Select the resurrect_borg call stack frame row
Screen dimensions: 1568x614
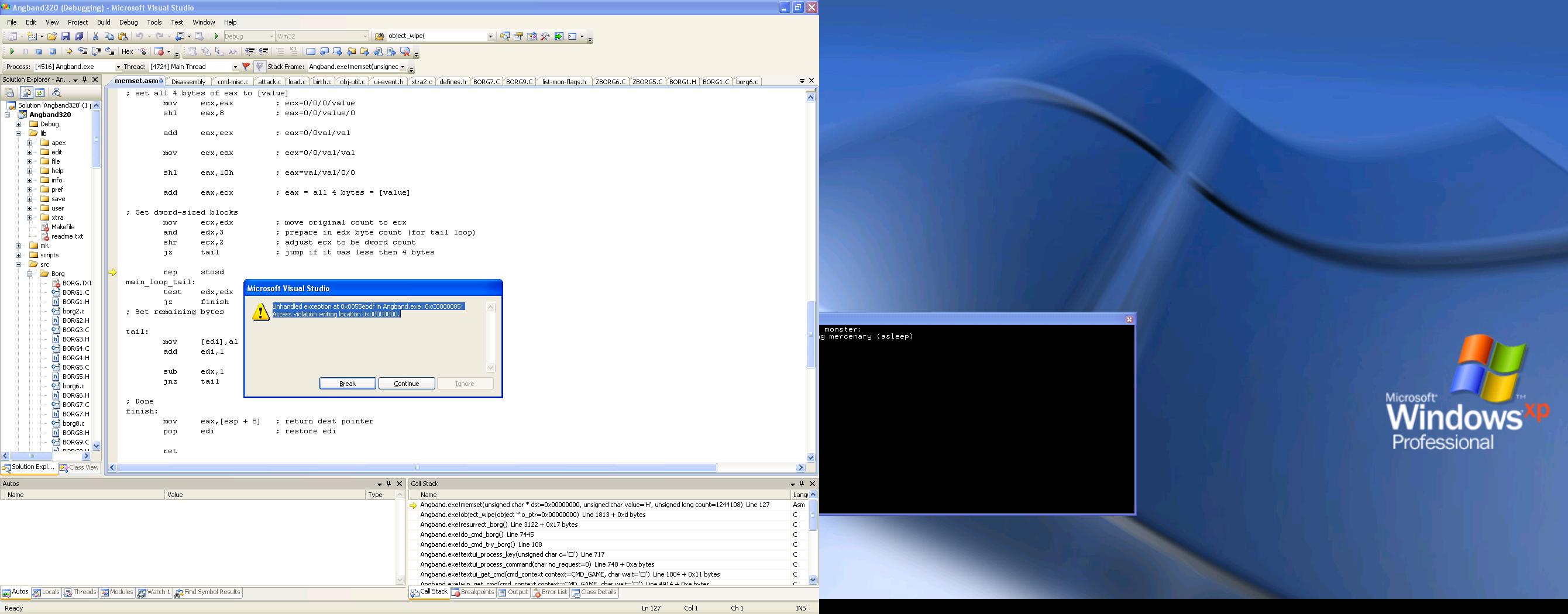599,525
